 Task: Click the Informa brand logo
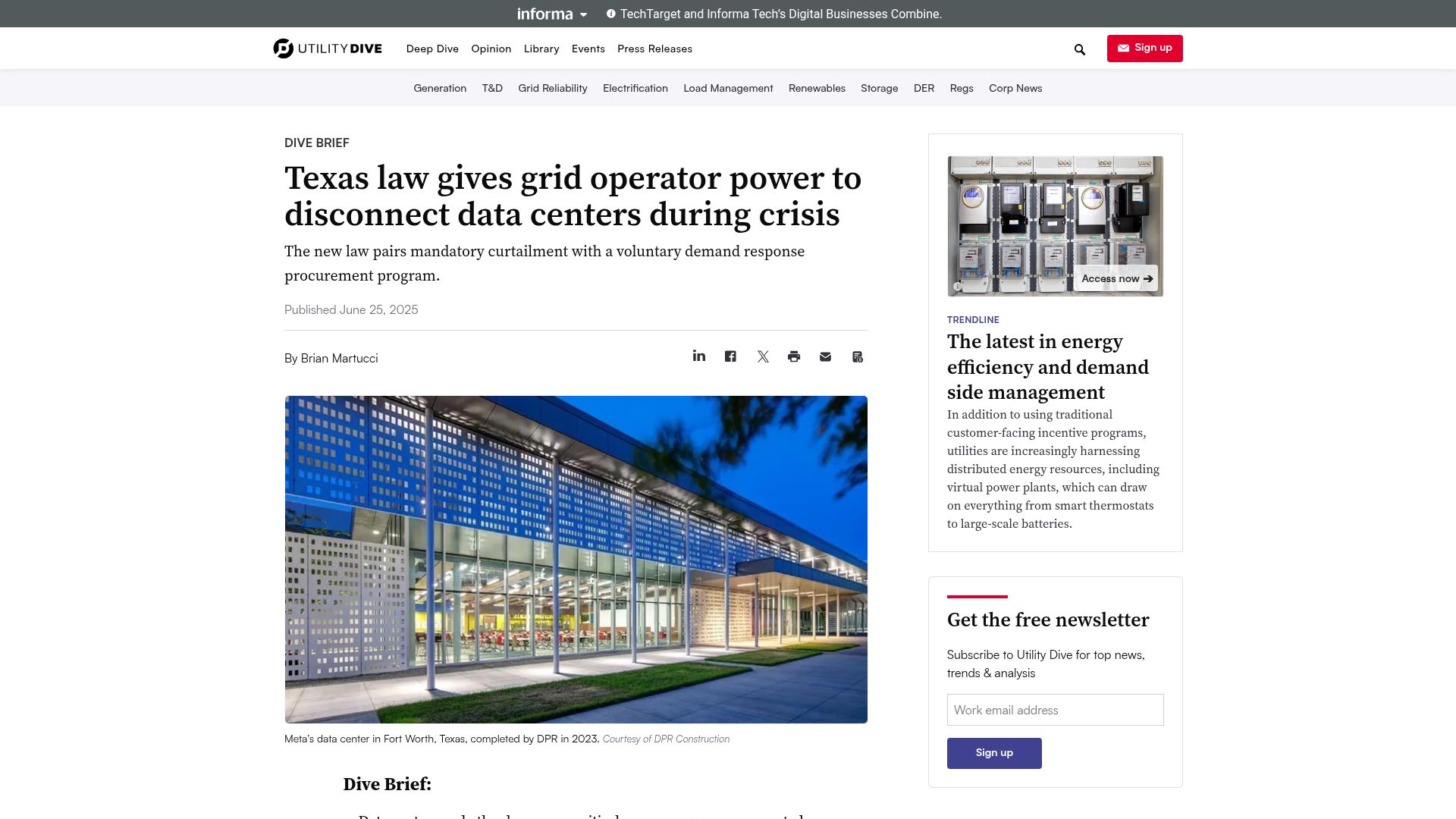[x=544, y=14]
